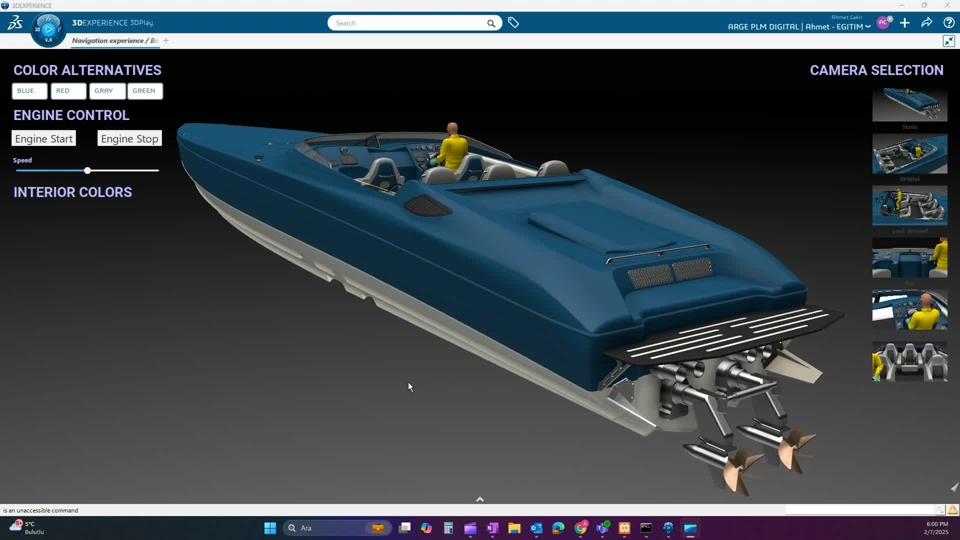Screen dimensions: 960x540
Task: Add a new tab with plus
Action: [x=166, y=41]
